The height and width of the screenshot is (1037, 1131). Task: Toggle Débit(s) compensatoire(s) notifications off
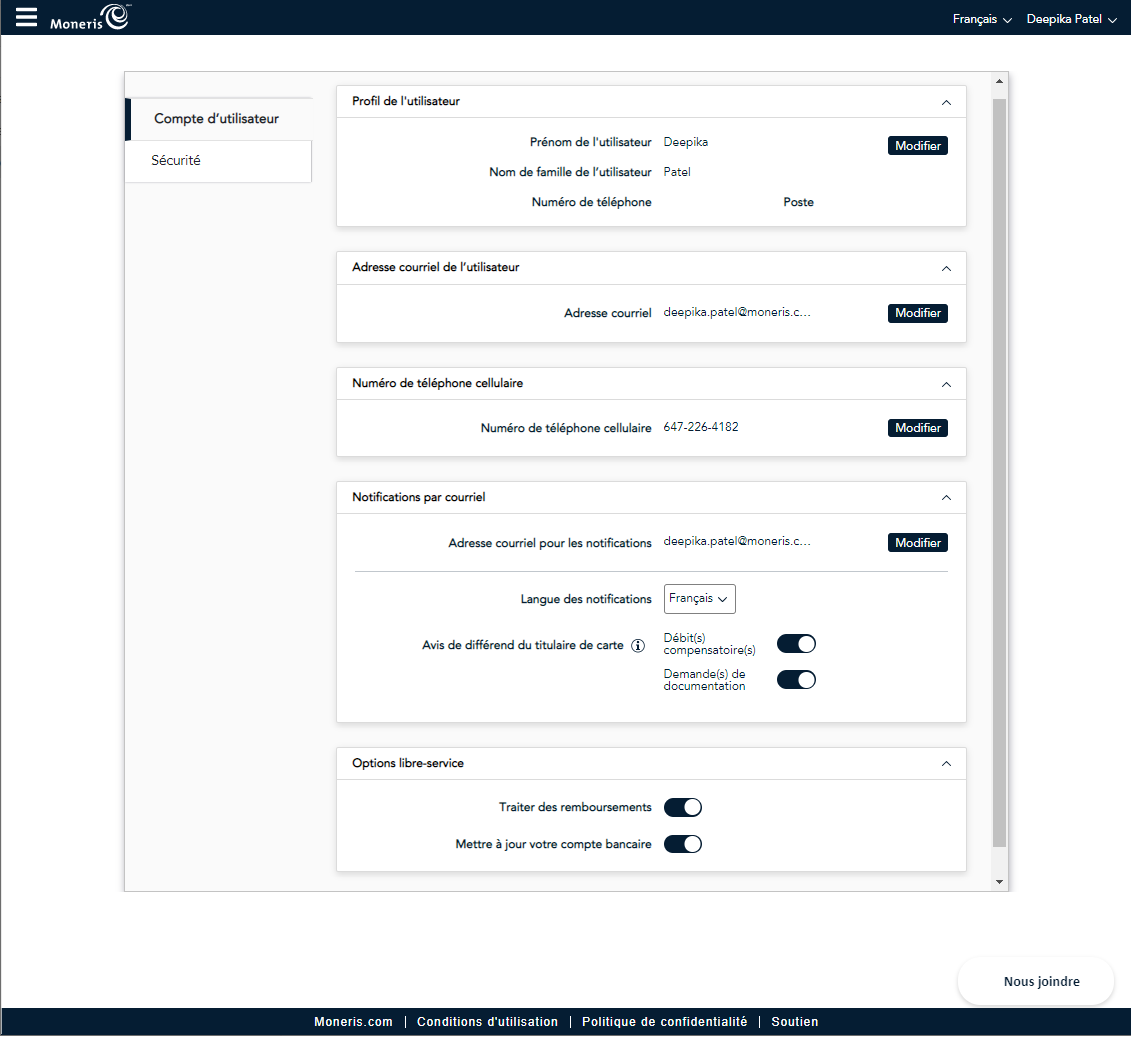(x=796, y=644)
